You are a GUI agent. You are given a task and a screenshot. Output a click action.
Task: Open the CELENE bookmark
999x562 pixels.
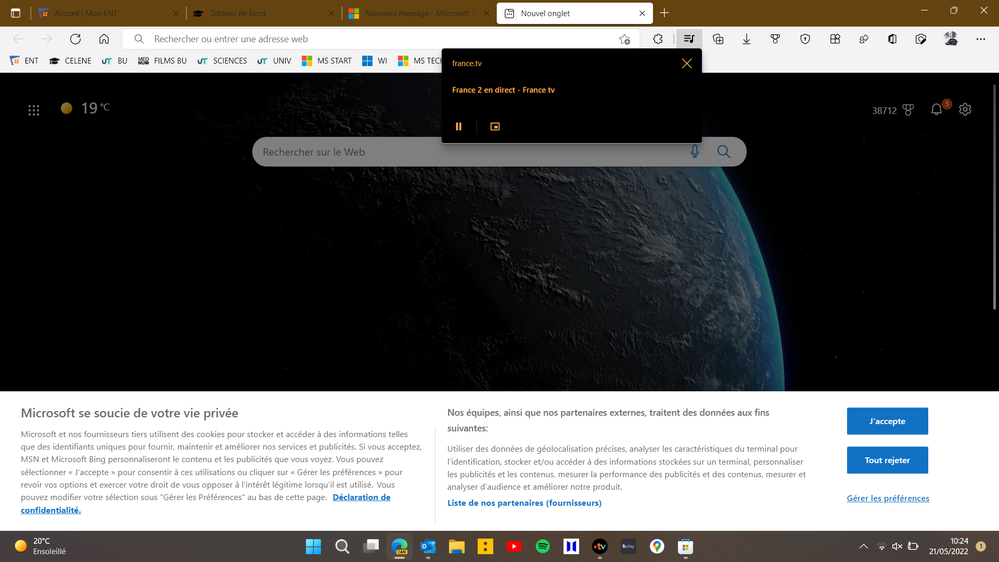coord(70,61)
